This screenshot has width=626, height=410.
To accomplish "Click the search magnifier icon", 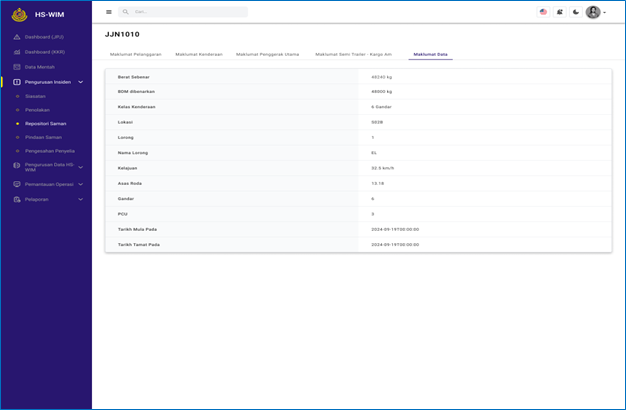I will [126, 12].
